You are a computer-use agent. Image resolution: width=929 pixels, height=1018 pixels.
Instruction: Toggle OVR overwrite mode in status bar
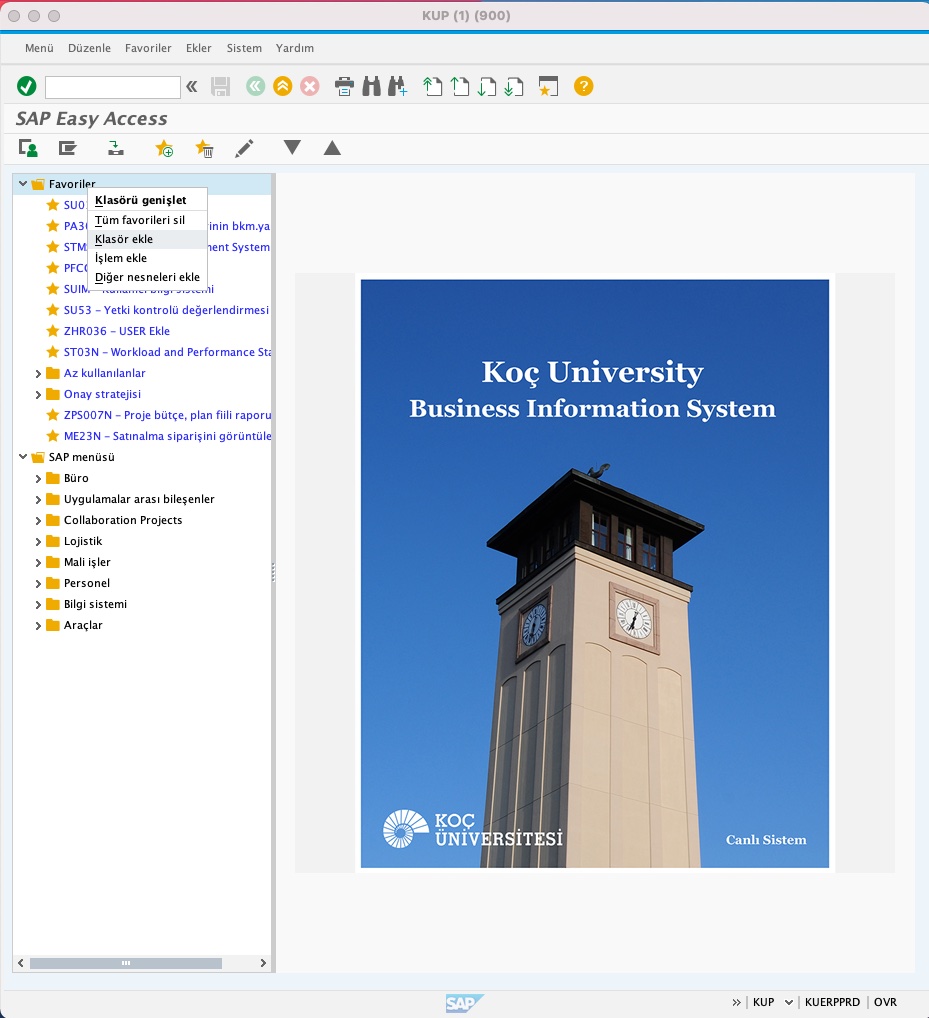885,1001
